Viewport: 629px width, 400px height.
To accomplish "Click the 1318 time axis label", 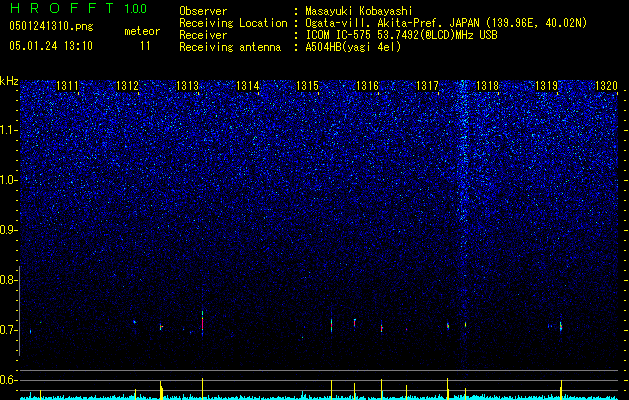I will (487, 86).
